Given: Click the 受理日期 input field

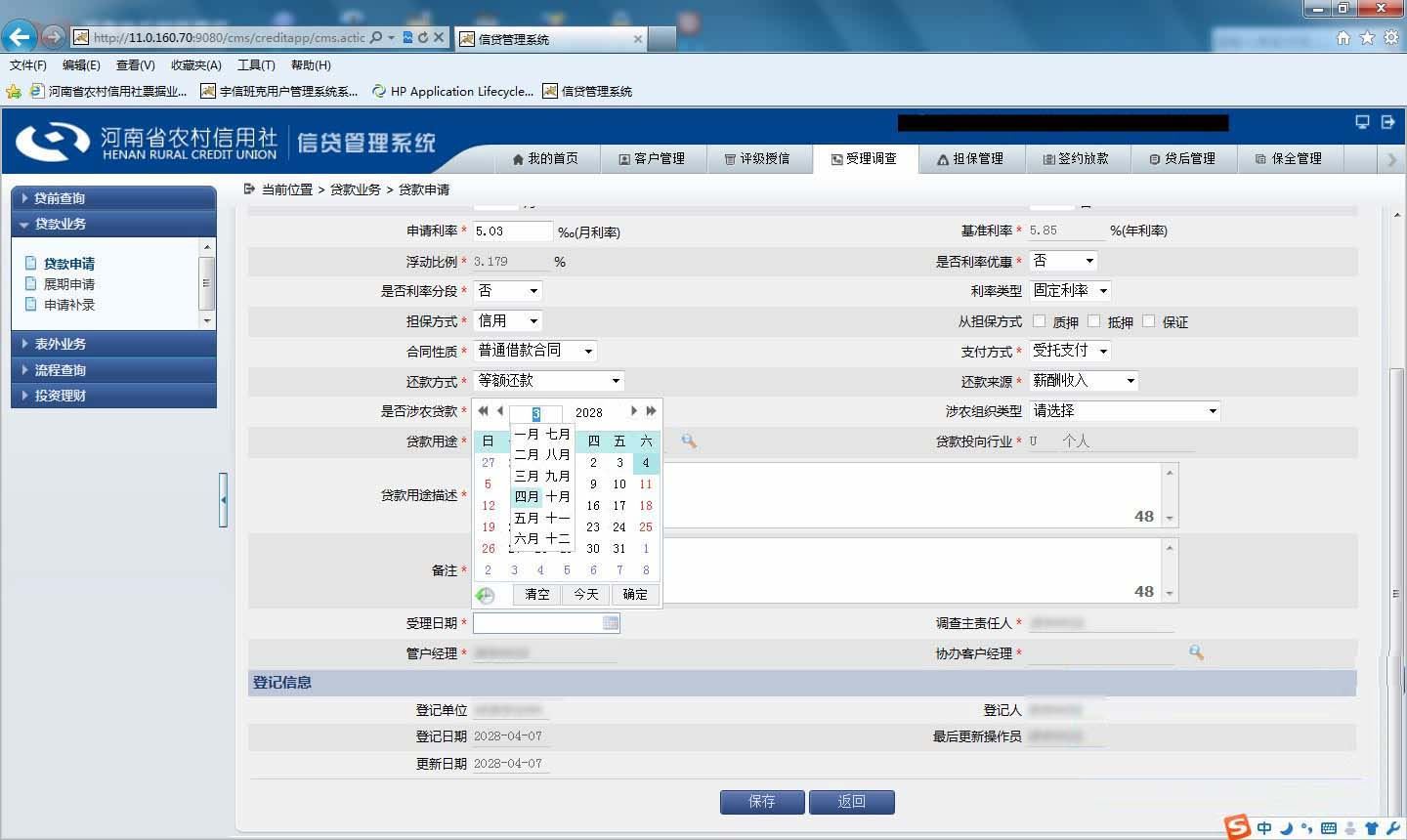Looking at the screenshot, I should coord(546,623).
